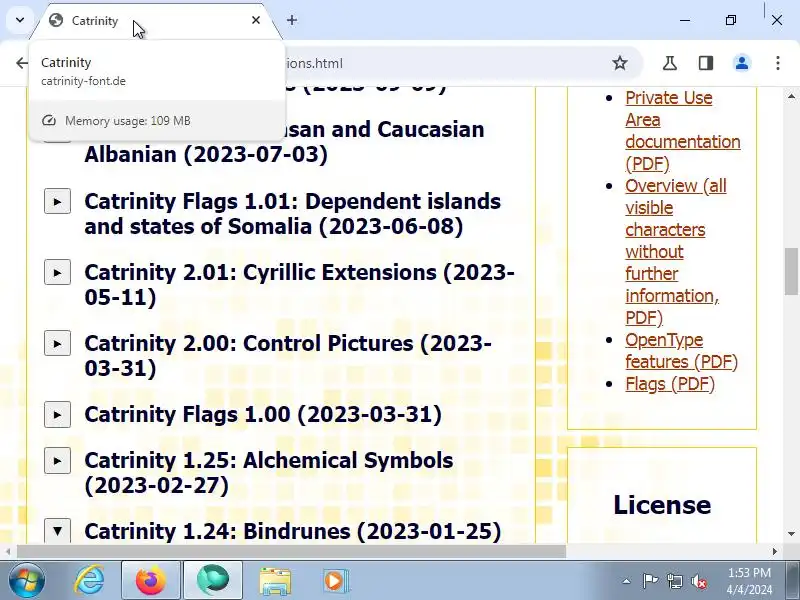Open OpenType features PDF link
Image resolution: width=800 pixels, height=600 pixels.
coord(682,351)
